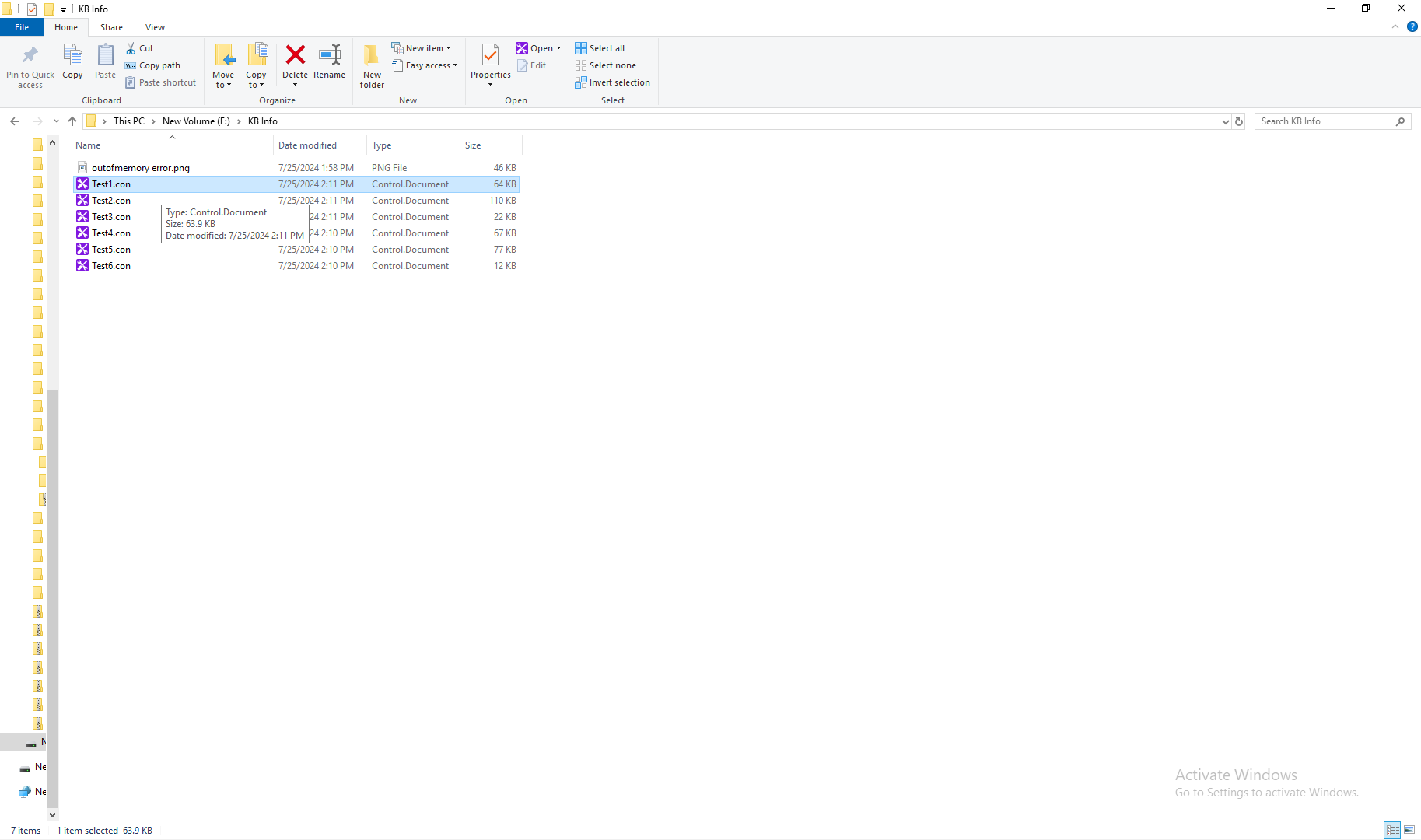Click the Rename icon
Screen dimensions: 1421x840
coord(330,54)
